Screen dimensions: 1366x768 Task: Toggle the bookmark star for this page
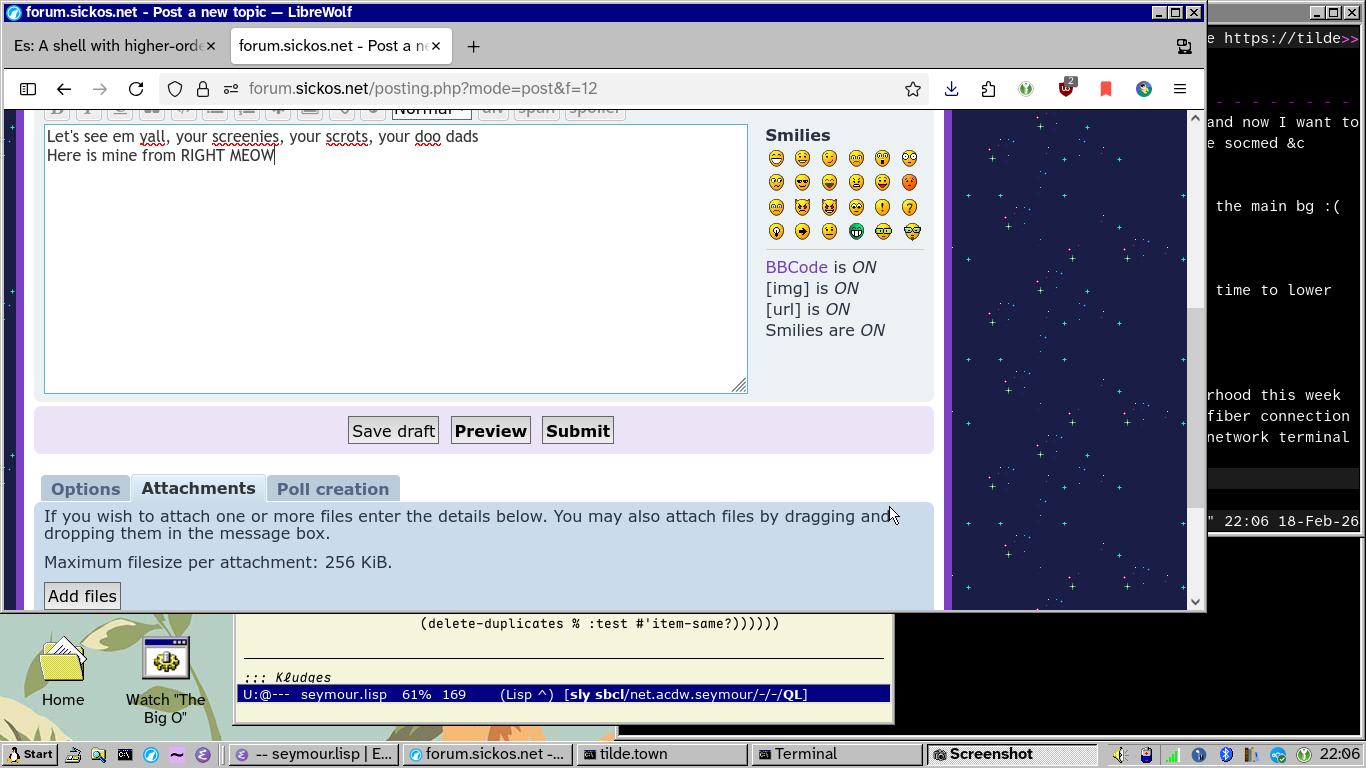[x=912, y=88]
